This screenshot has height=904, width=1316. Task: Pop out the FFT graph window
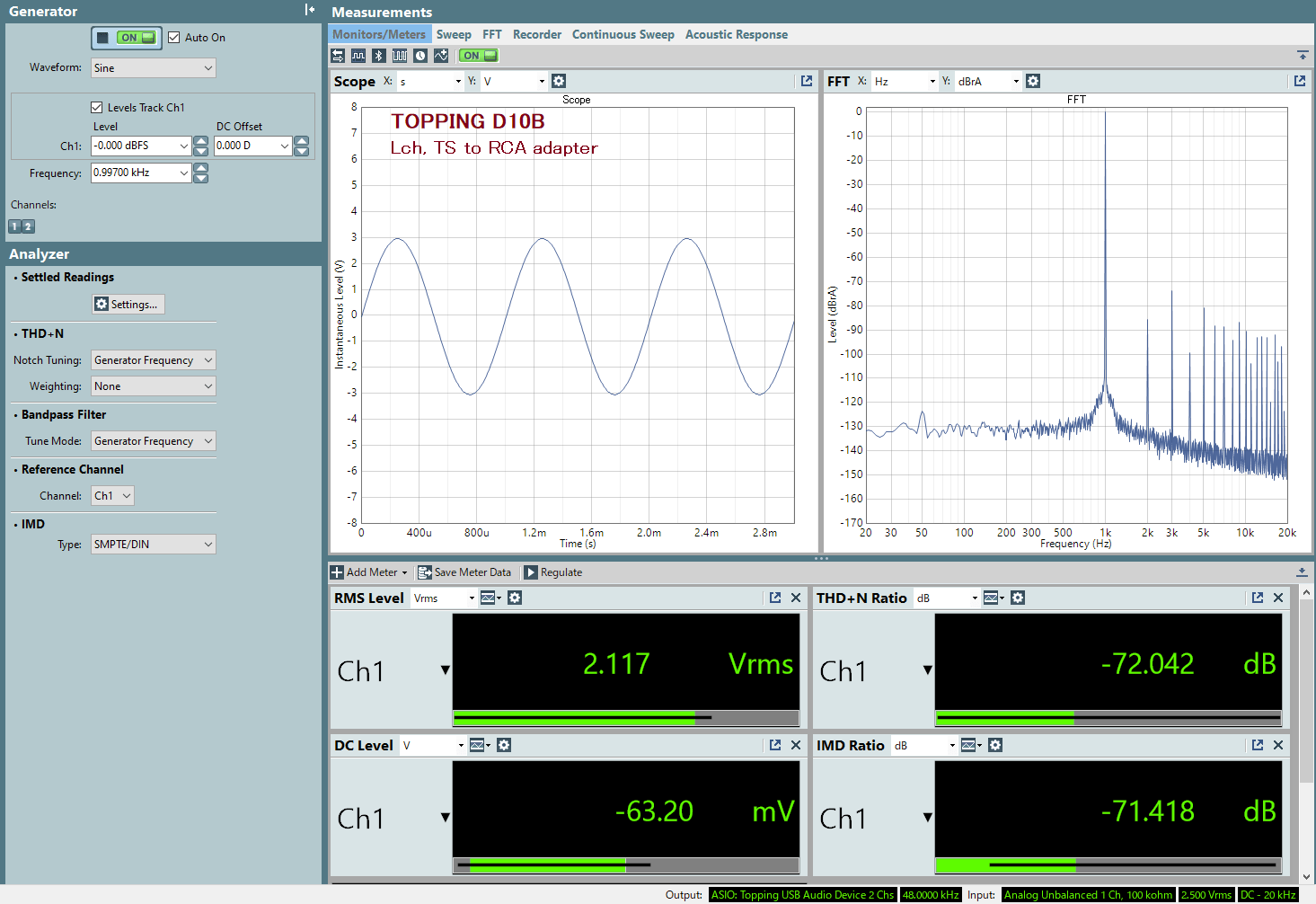pyautogui.click(x=1300, y=81)
